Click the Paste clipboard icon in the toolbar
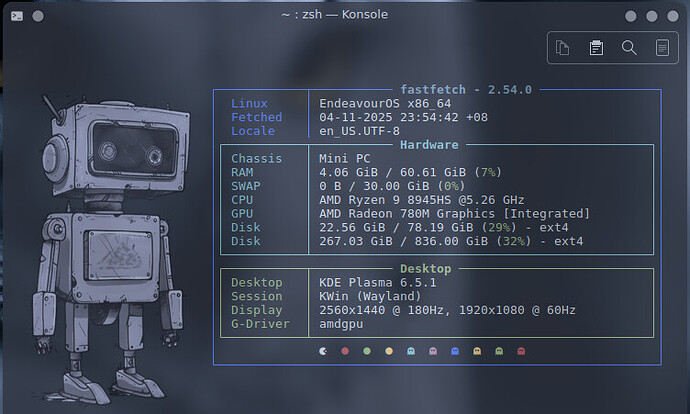This screenshot has height=414, width=690. pos(596,47)
